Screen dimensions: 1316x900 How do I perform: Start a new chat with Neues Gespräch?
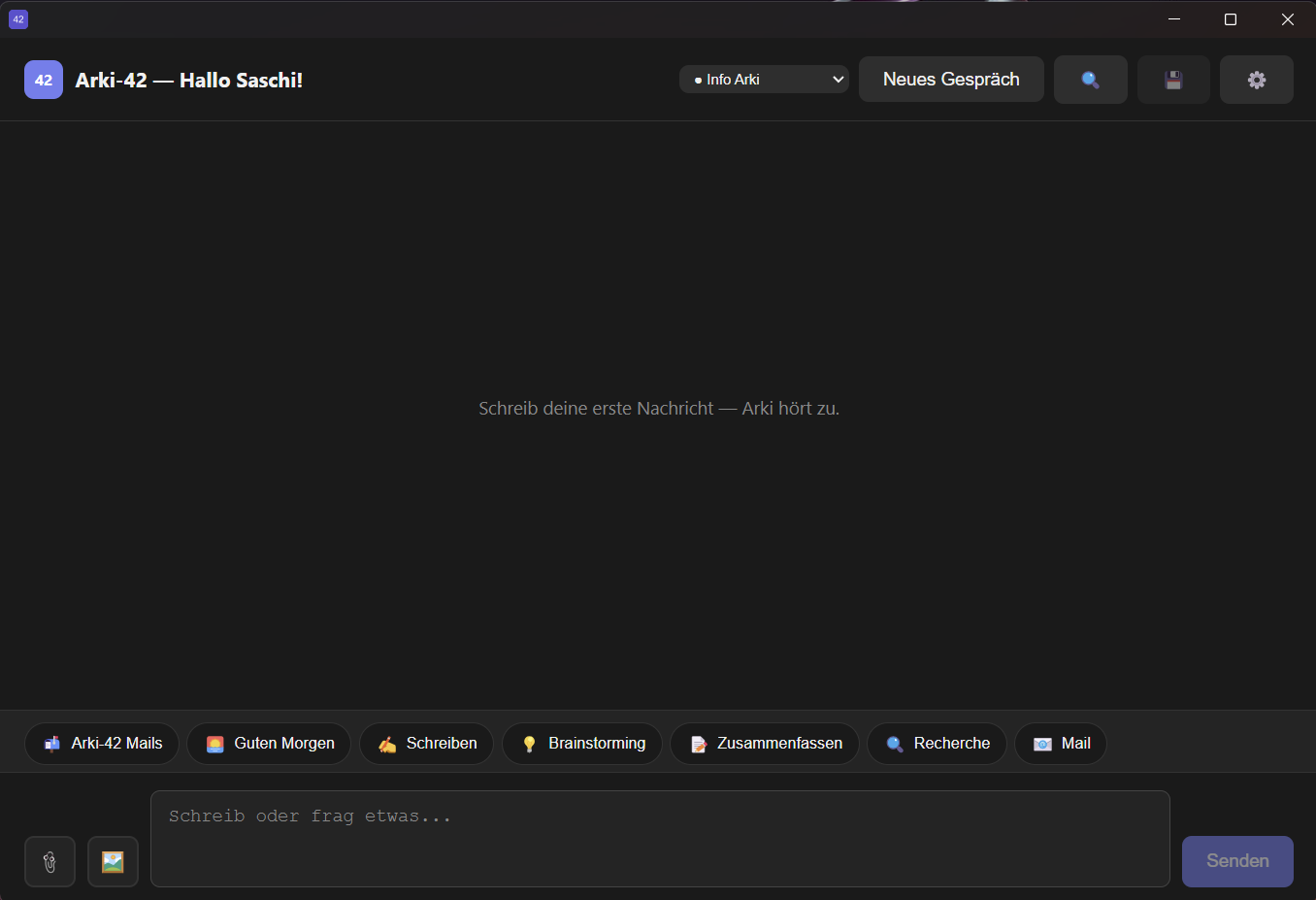[951, 80]
